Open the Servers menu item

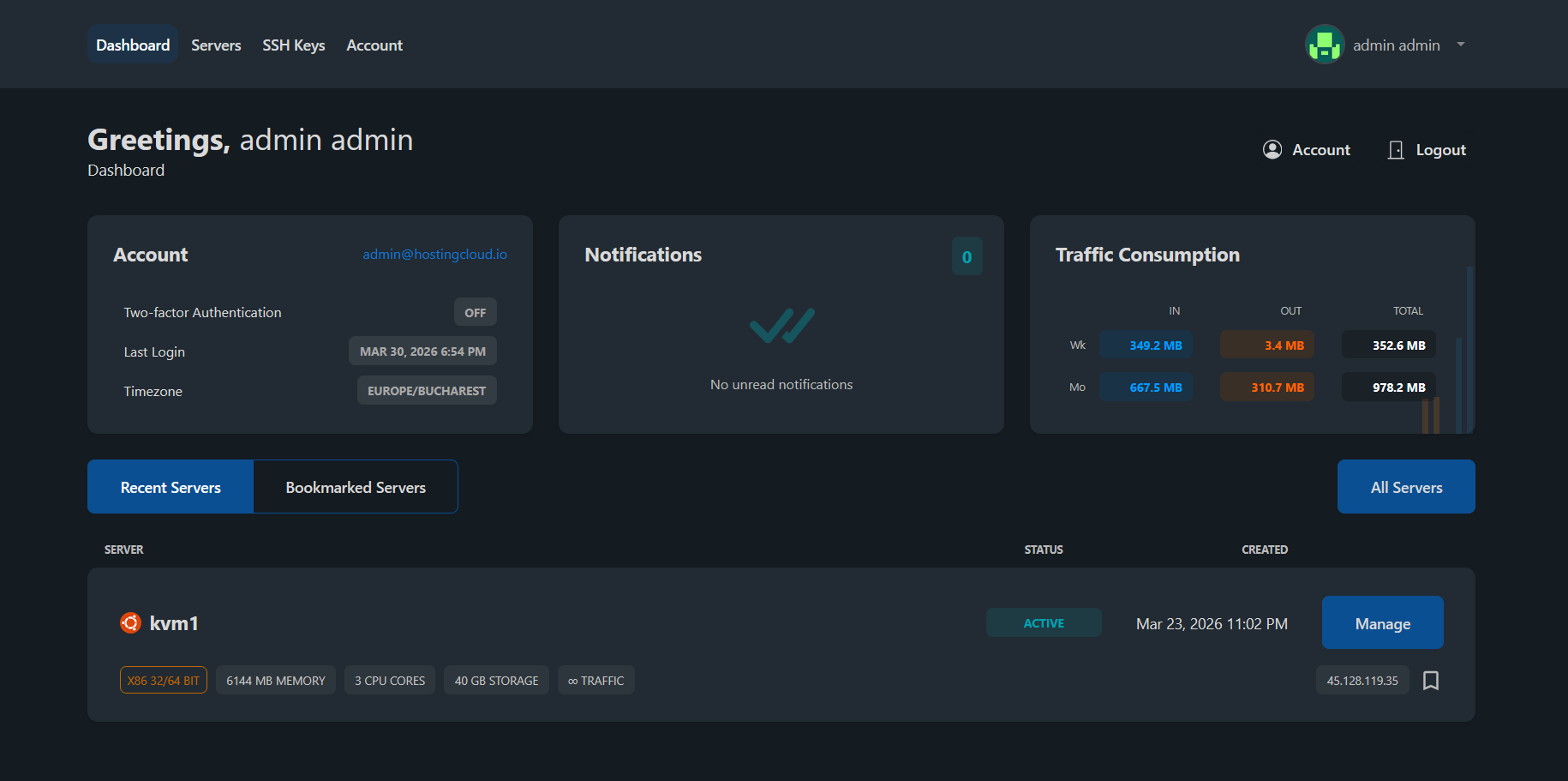tap(216, 45)
